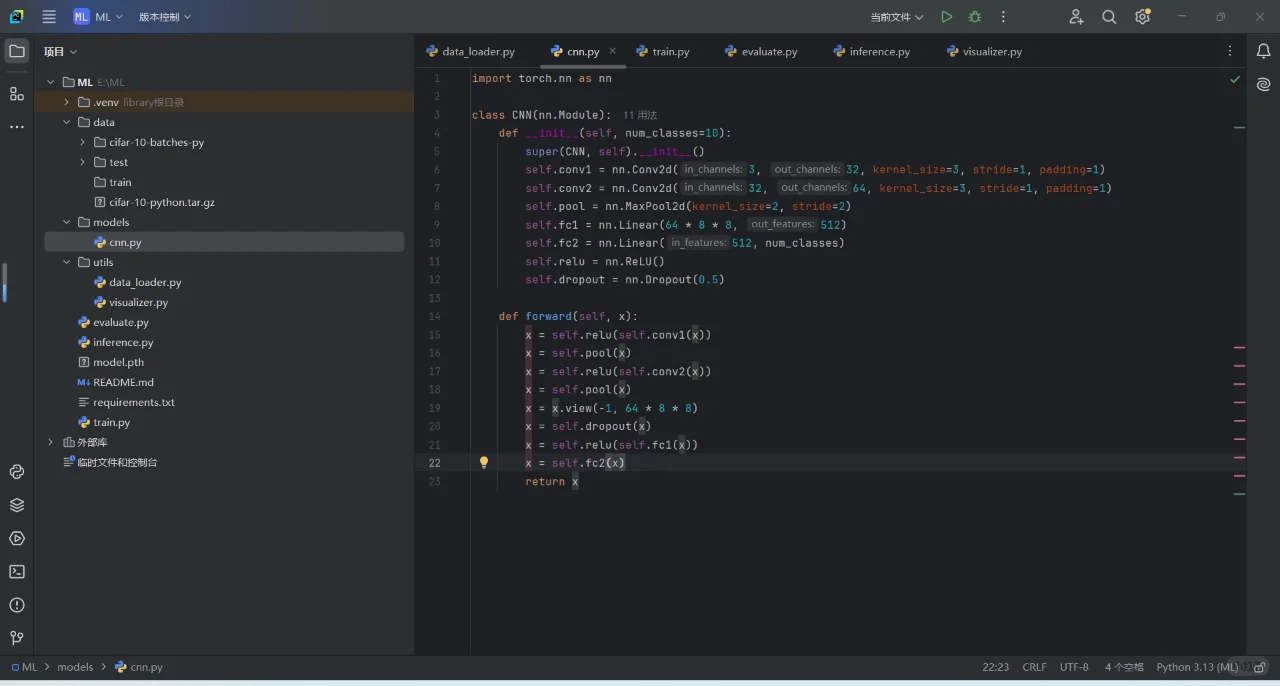Open the main hamburger menu

(49, 17)
